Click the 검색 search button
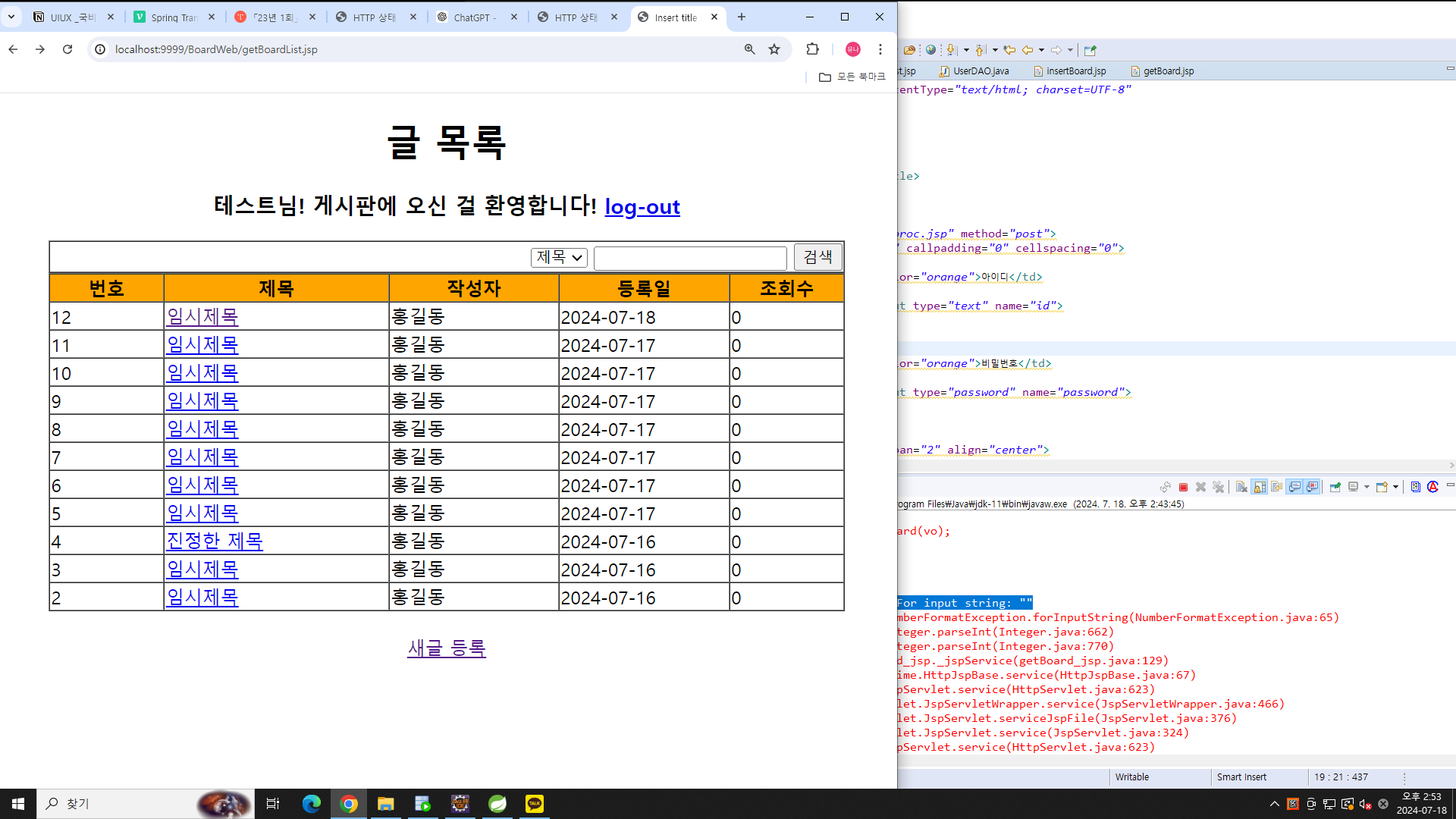This screenshot has width=1456, height=819. pyautogui.click(x=817, y=257)
